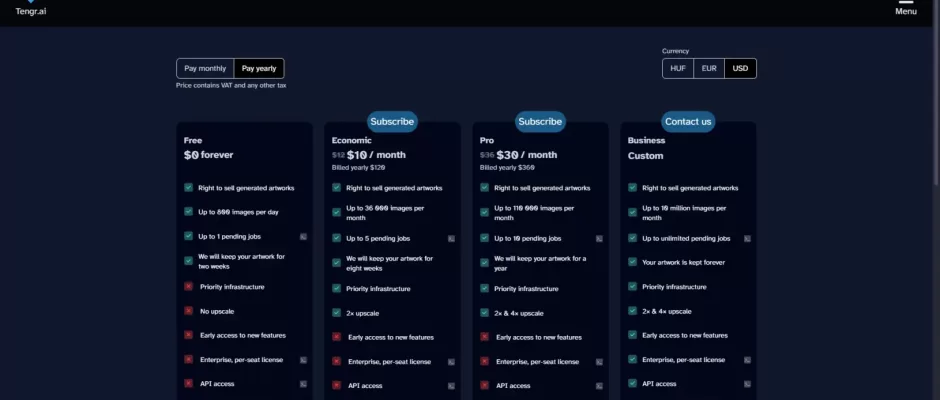
Task: Click info icon beside Economic 'API access'
Action: (451, 386)
